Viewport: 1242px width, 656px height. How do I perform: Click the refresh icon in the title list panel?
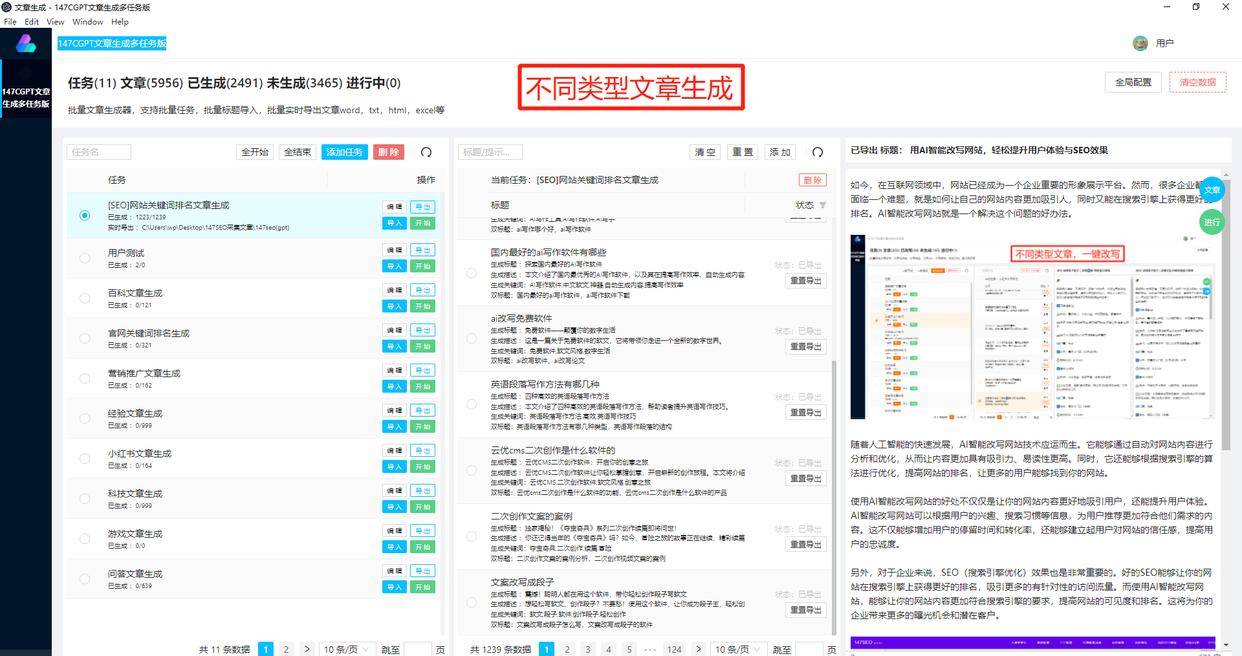pyautogui.click(x=817, y=152)
